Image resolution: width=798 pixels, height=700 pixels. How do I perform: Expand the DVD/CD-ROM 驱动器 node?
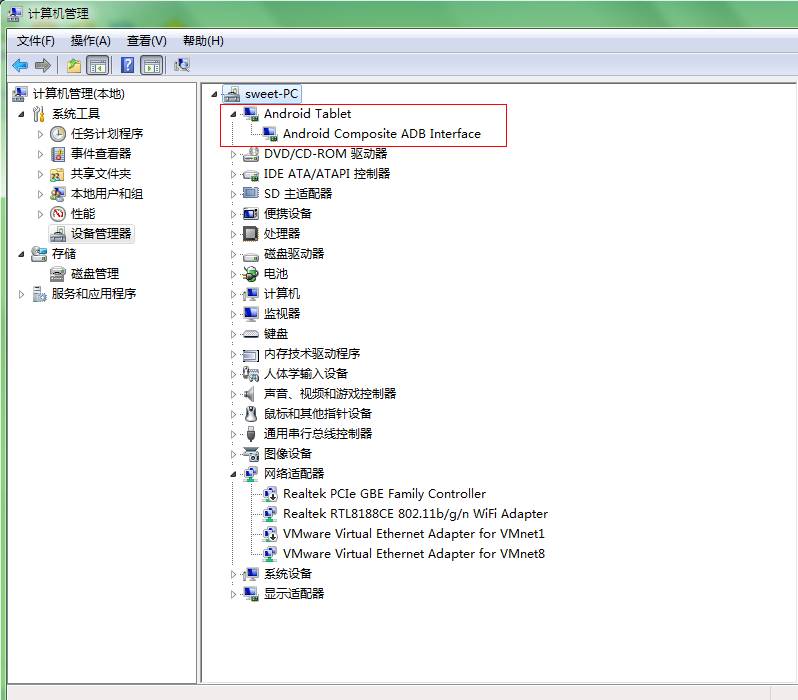(x=234, y=154)
